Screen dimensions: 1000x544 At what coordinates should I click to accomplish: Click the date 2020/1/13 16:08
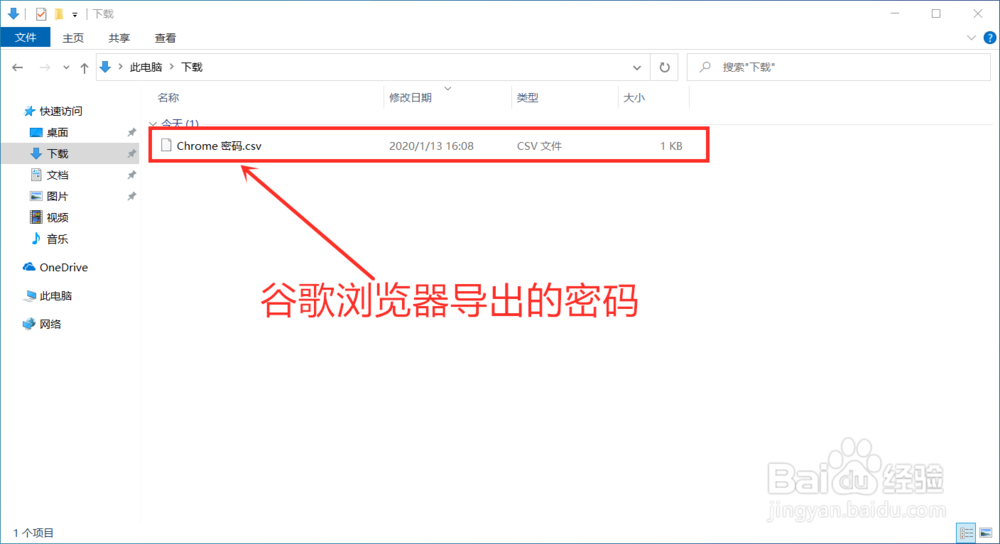click(431, 146)
